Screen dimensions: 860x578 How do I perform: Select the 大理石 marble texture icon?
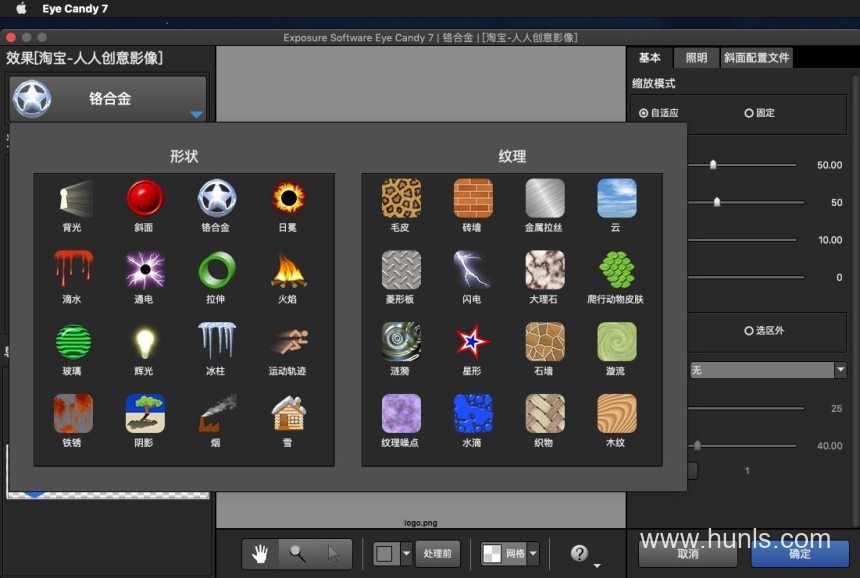pos(545,270)
